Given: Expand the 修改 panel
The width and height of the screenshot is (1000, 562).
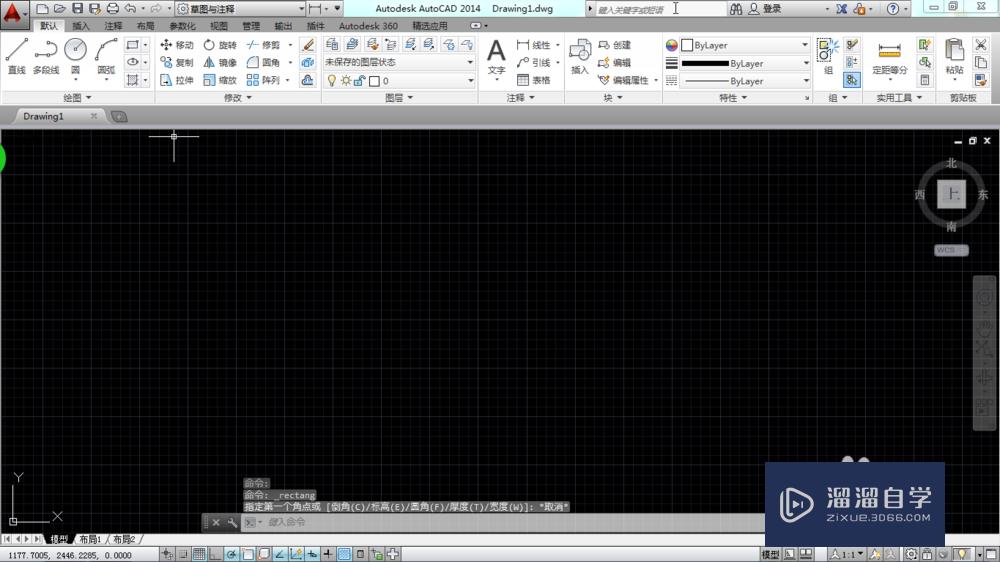Looking at the screenshot, I should pos(238,98).
